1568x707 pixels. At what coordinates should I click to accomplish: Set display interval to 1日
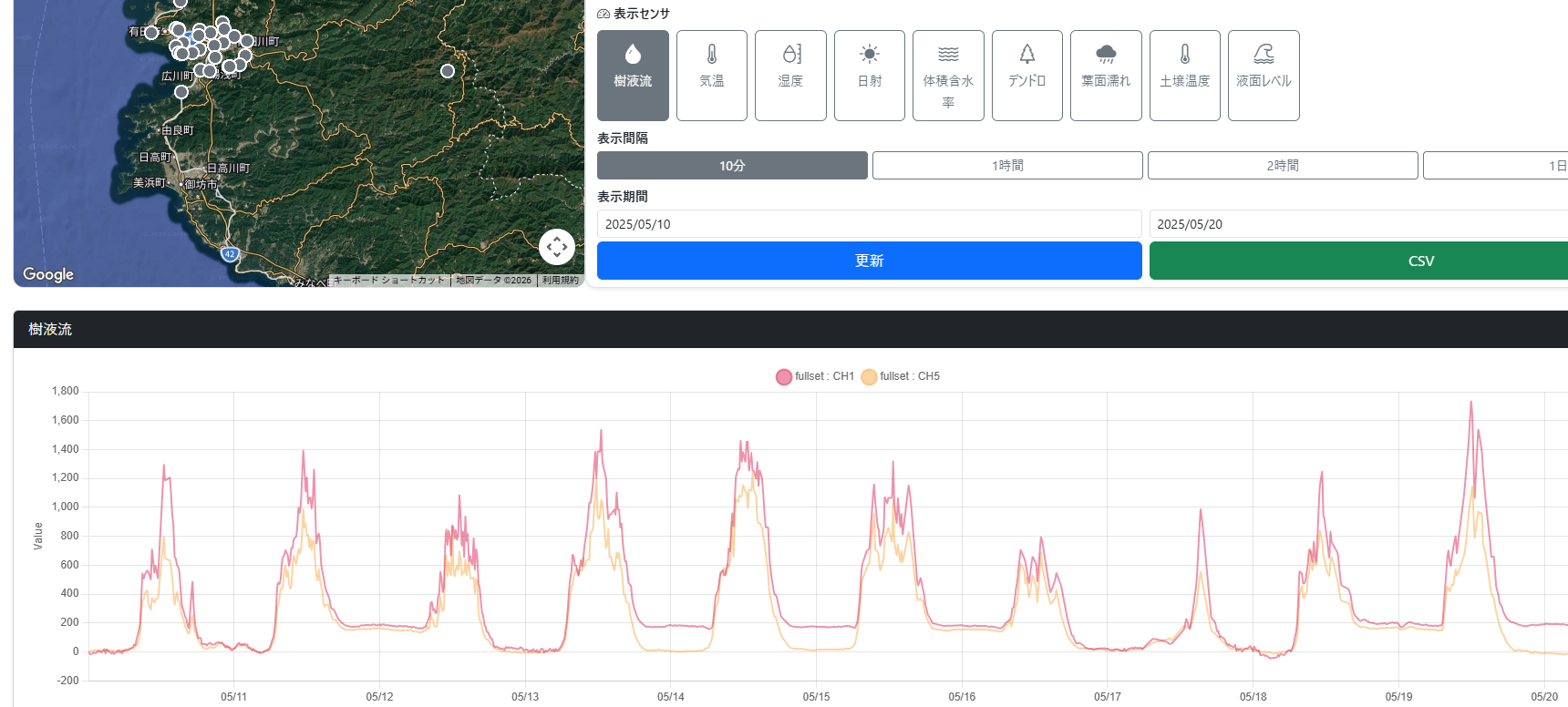point(1496,166)
